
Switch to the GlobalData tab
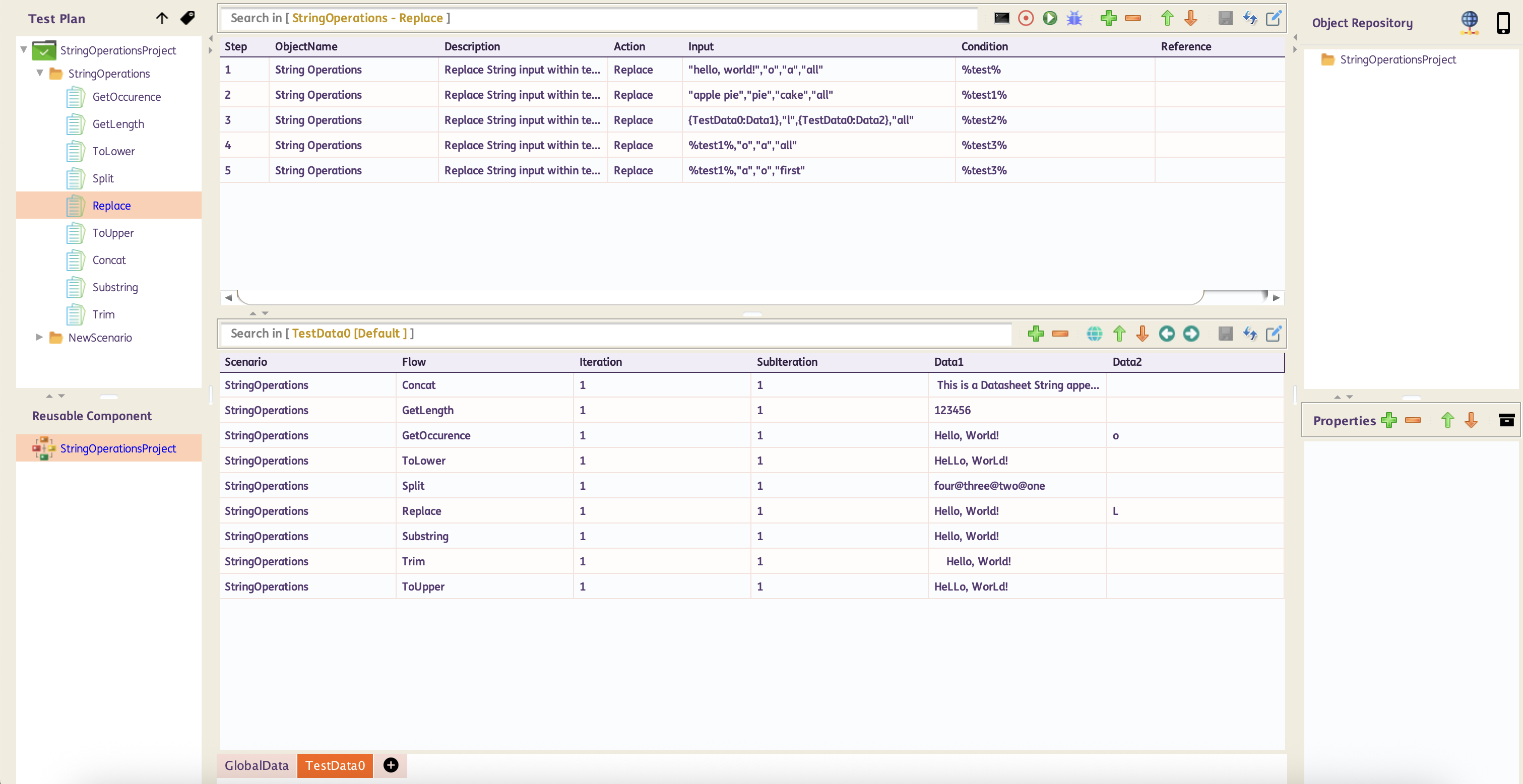(x=257, y=765)
